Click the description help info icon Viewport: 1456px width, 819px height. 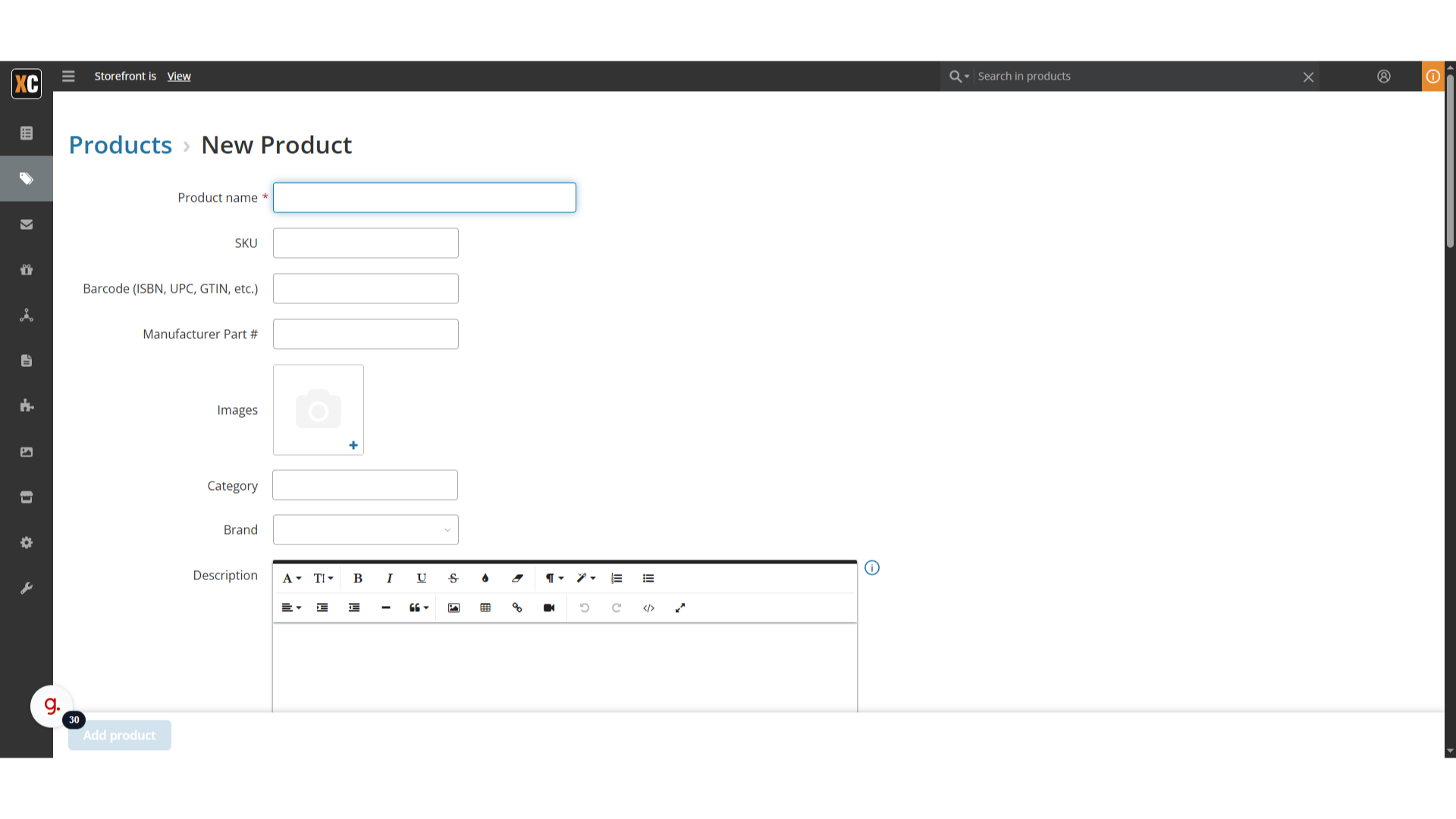point(872,568)
